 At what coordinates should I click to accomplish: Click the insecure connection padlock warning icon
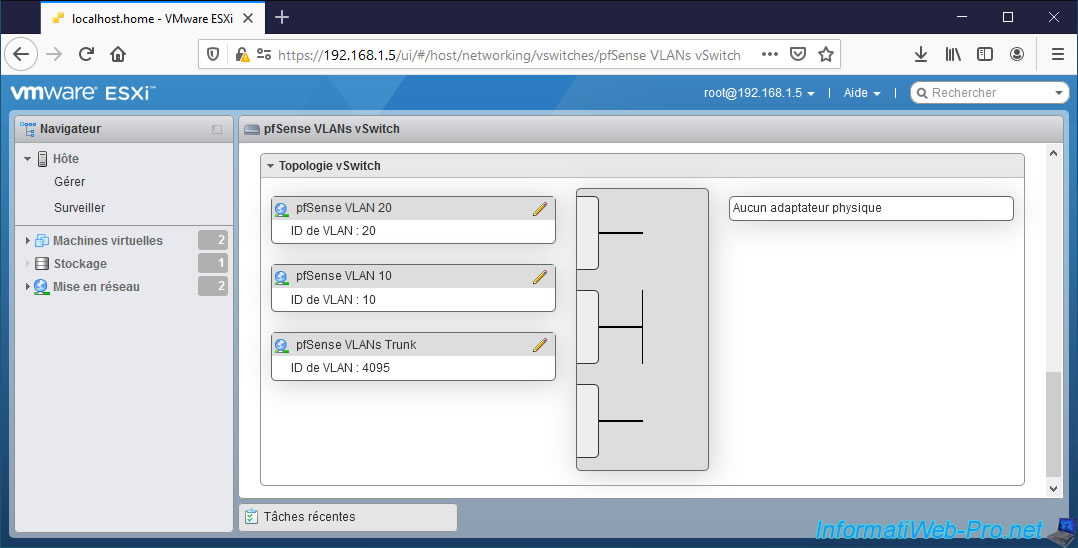click(242, 54)
